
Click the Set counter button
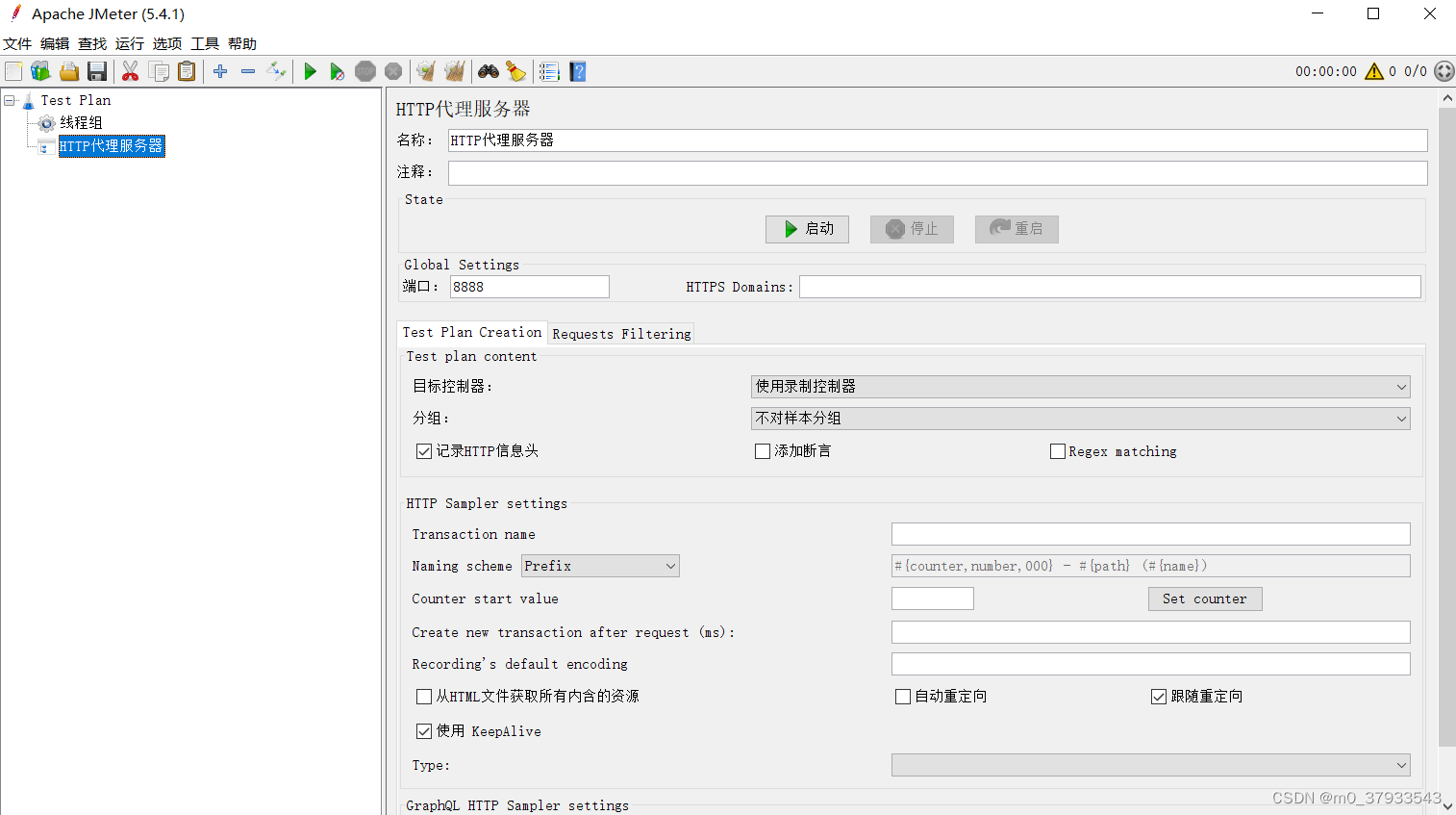pos(1205,599)
